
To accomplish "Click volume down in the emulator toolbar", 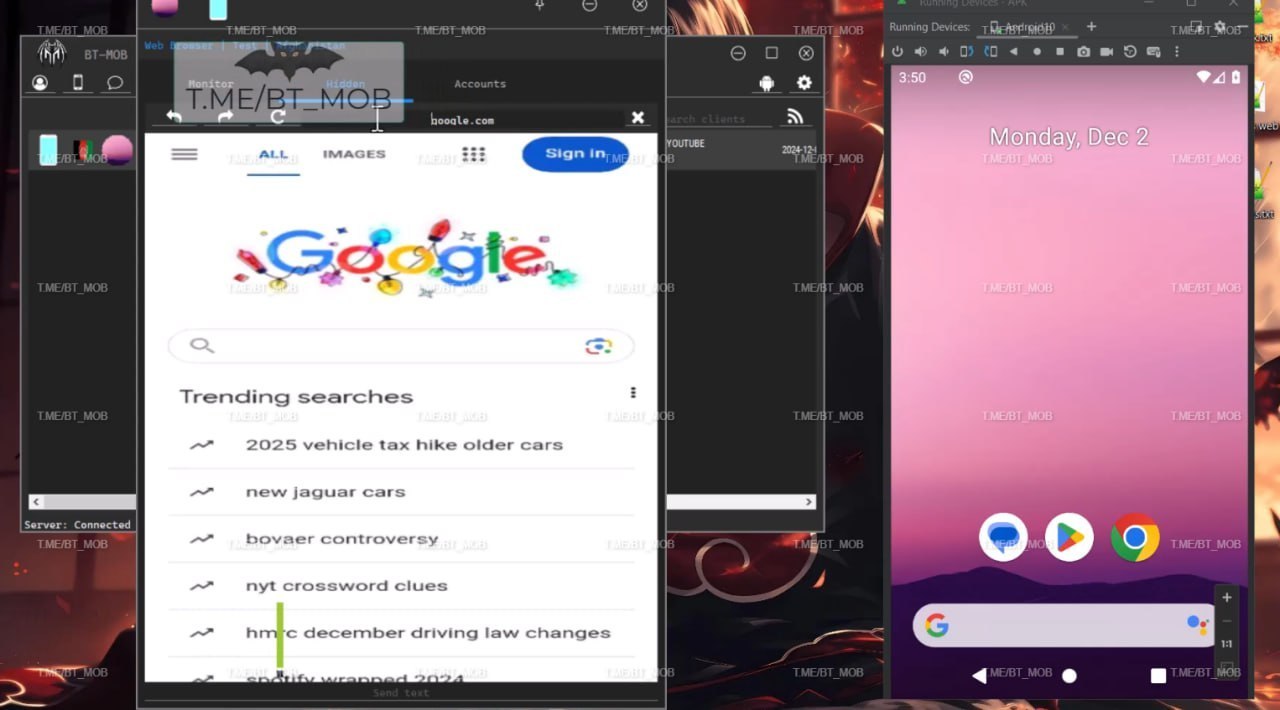I will click(943, 51).
